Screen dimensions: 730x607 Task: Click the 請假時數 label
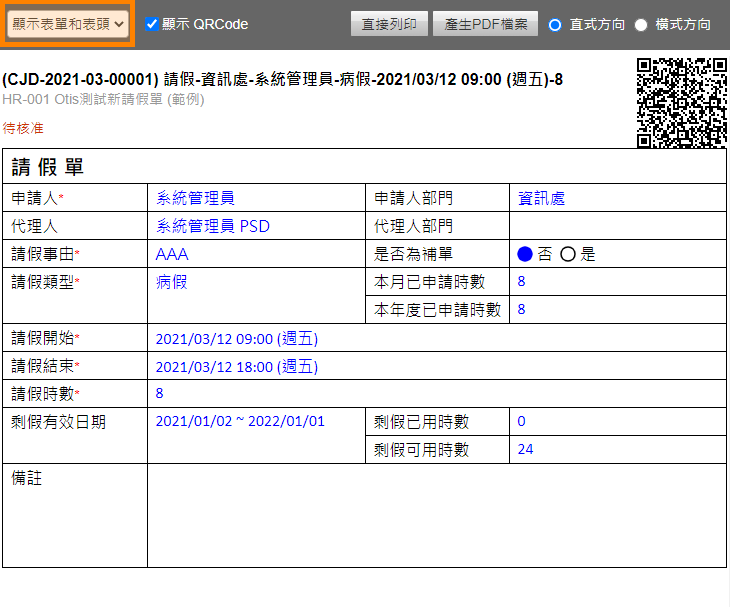[43, 394]
